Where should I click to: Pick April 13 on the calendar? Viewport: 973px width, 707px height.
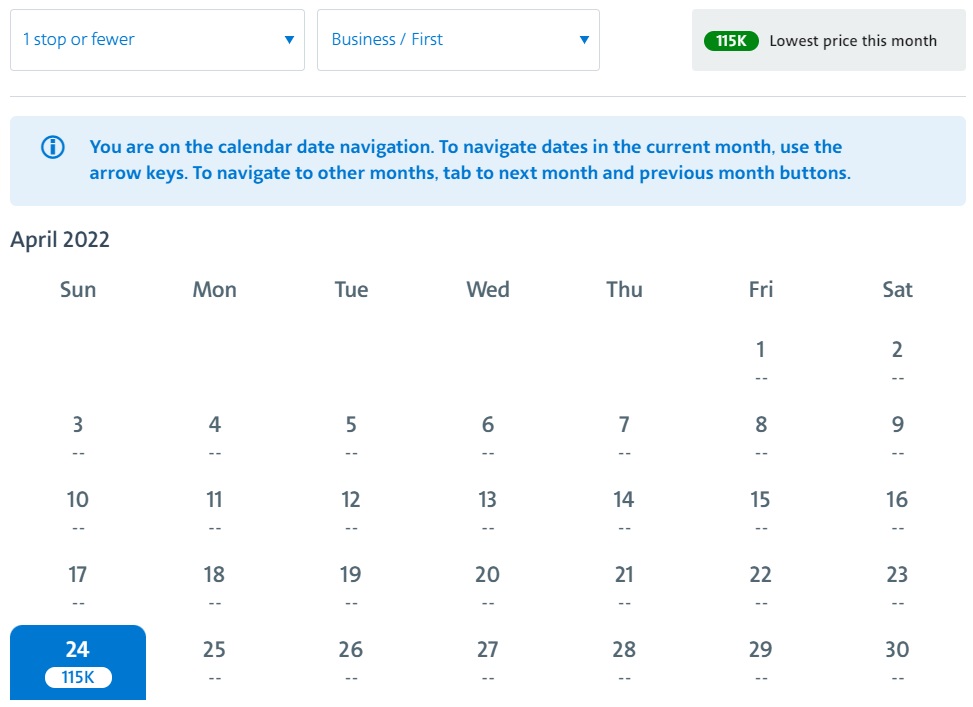pyautogui.click(x=488, y=512)
